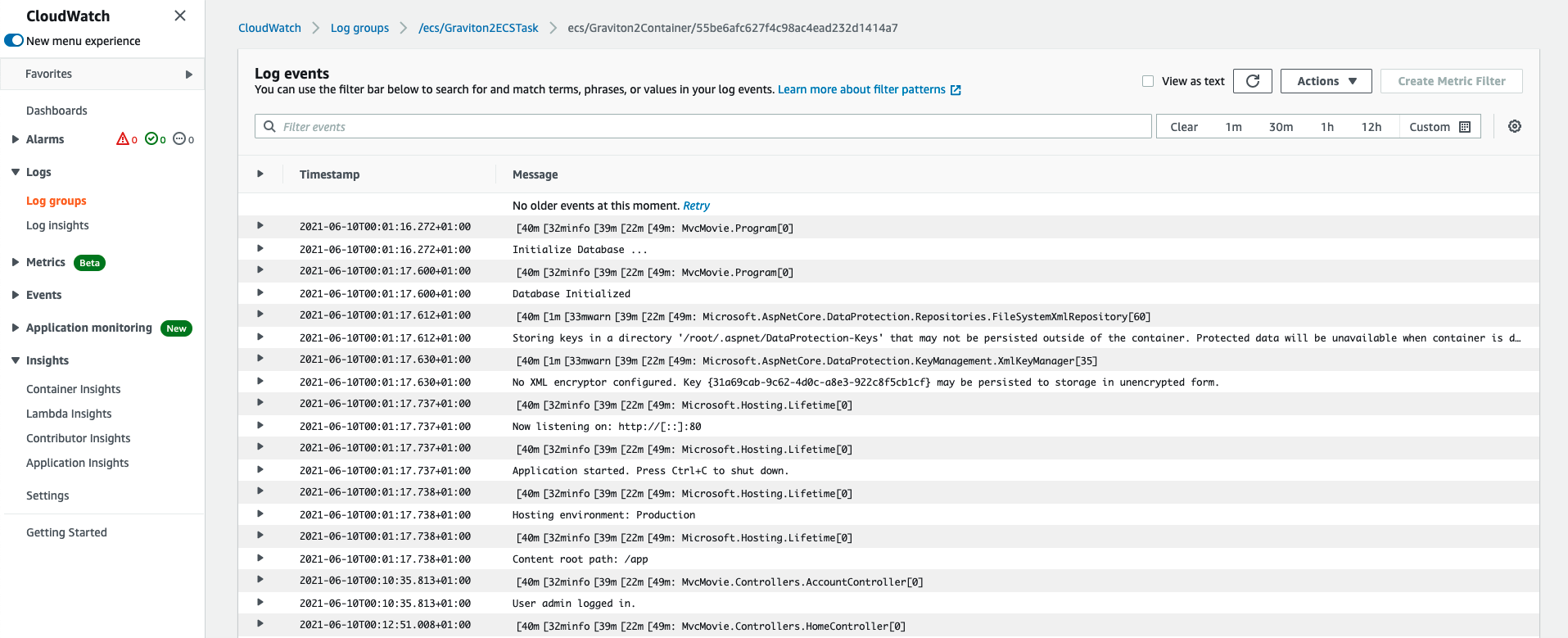The image size is (1568, 638).
Task: Select the 30m time range
Action: point(1281,127)
